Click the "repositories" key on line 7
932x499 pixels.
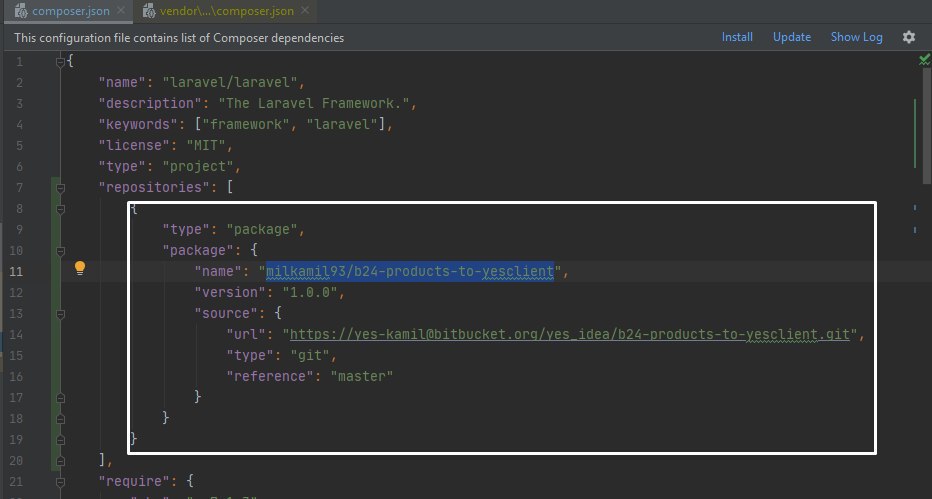pyautogui.click(x=154, y=187)
